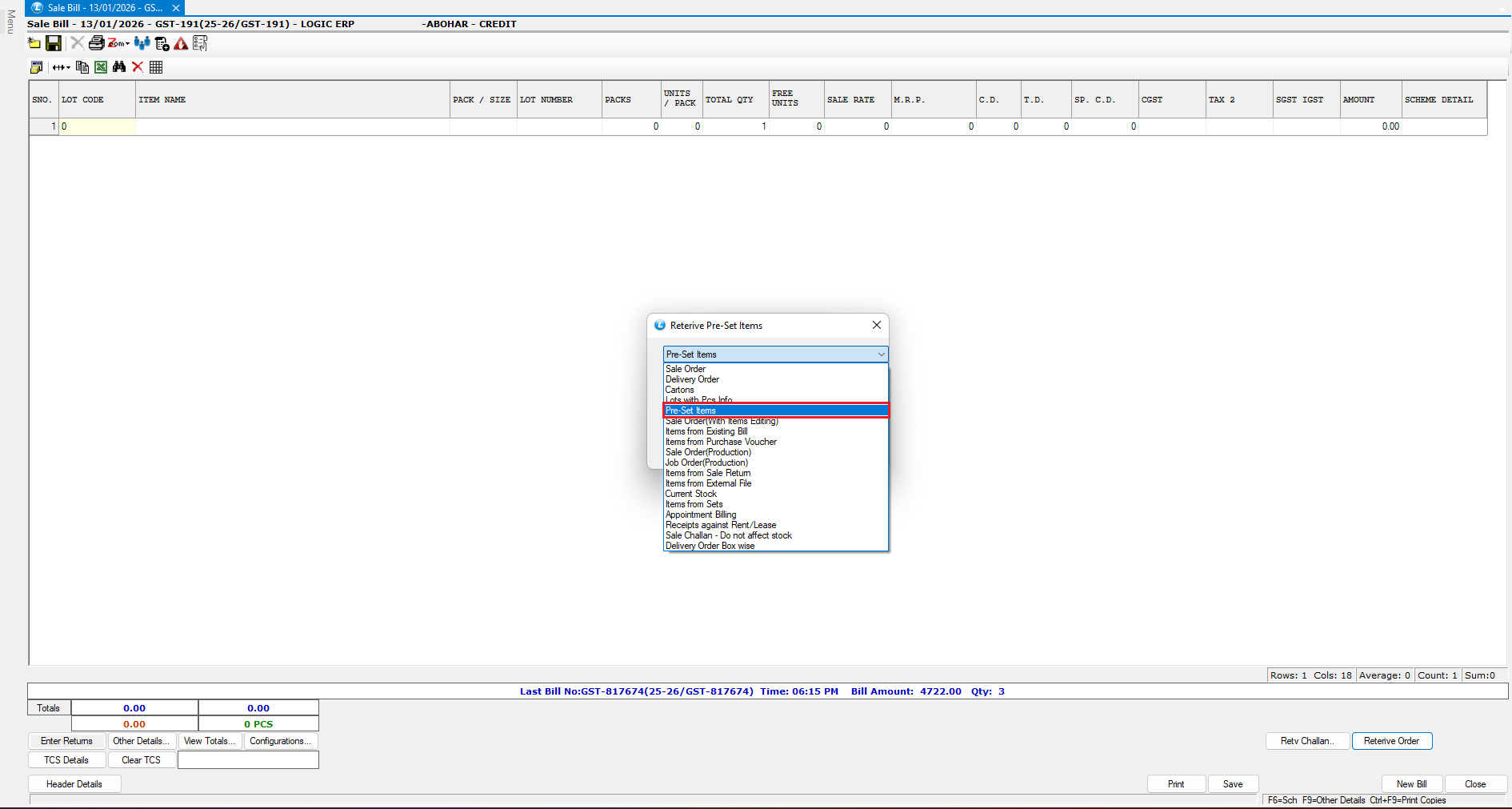
Task: Choose 'Current Stock' from the list
Action: (x=691, y=494)
